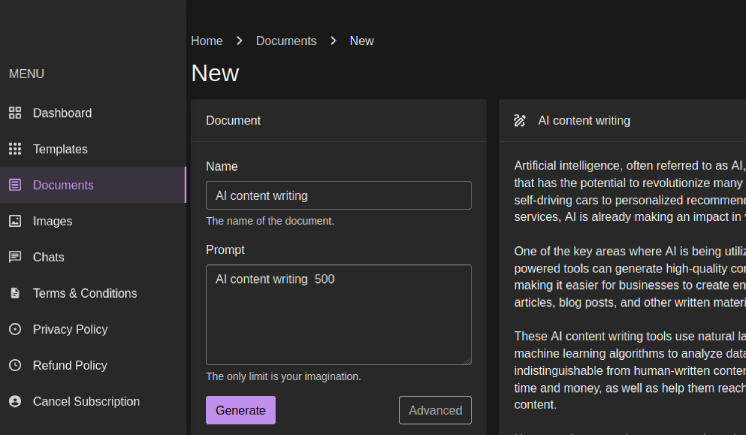The image size is (746, 435).
Task: Click the Generate button
Action: click(241, 410)
